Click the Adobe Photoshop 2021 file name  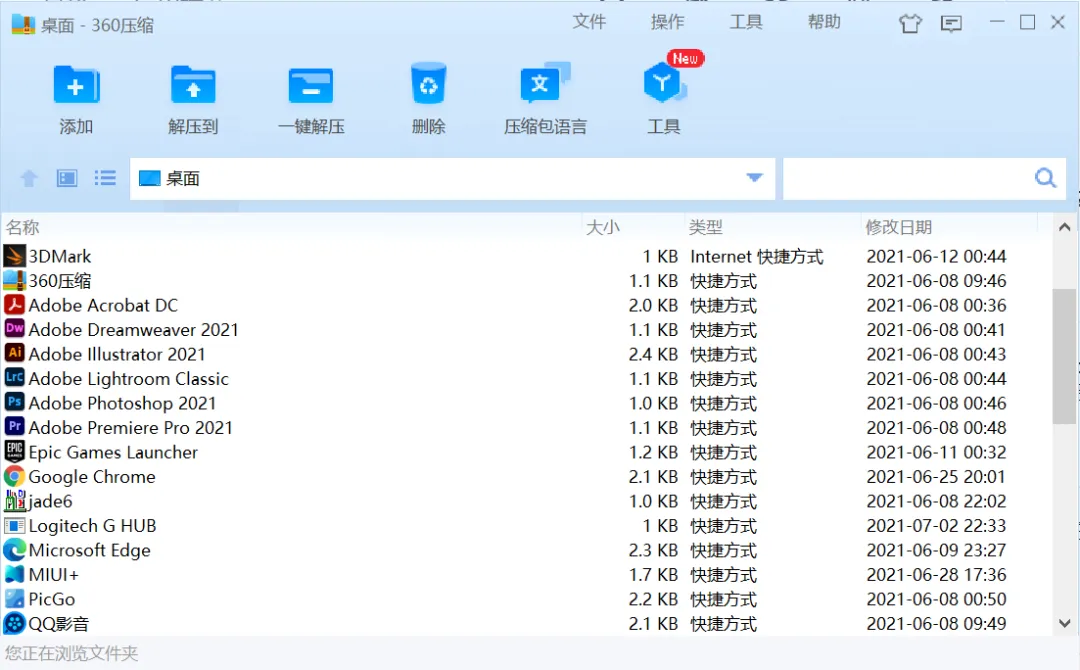122,404
